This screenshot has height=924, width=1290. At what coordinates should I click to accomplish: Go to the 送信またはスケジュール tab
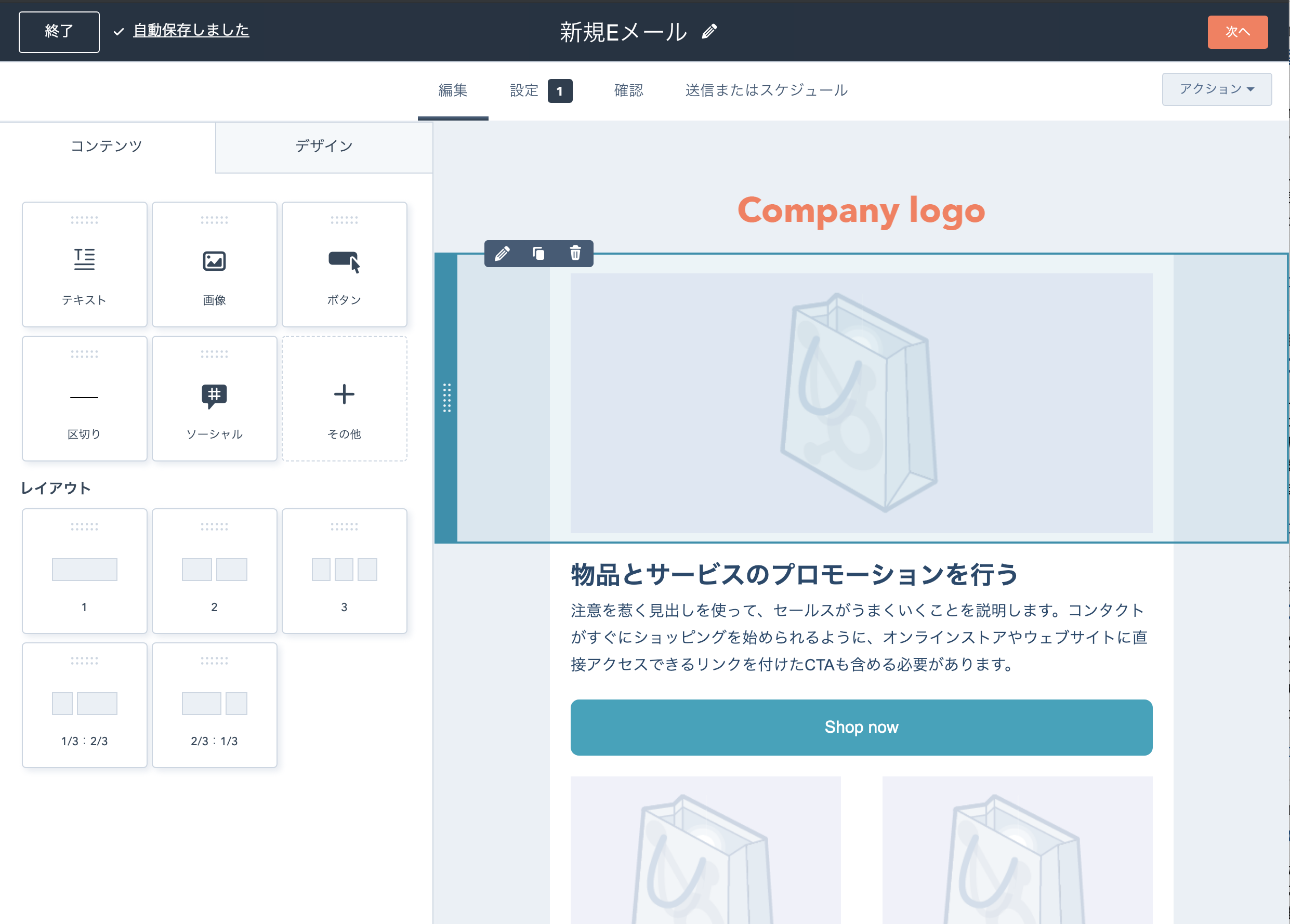pyautogui.click(x=766, y=90)
